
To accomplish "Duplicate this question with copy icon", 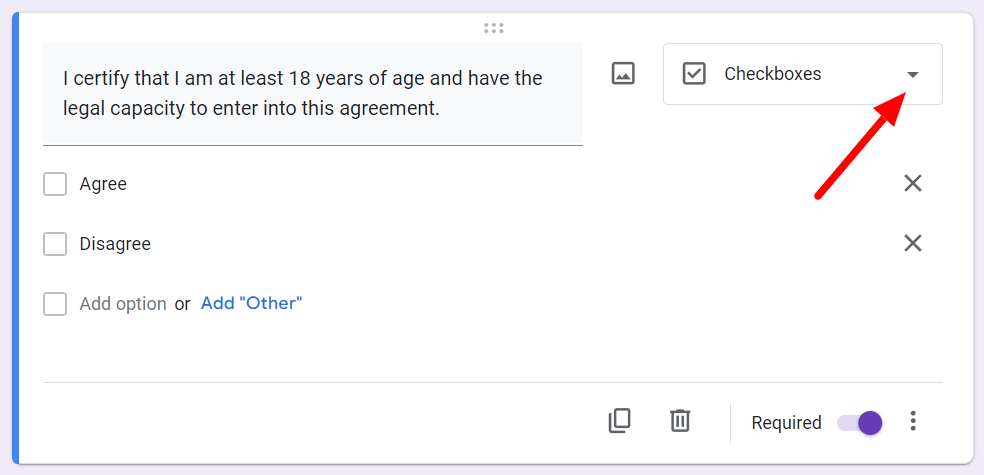I will 619,420.
